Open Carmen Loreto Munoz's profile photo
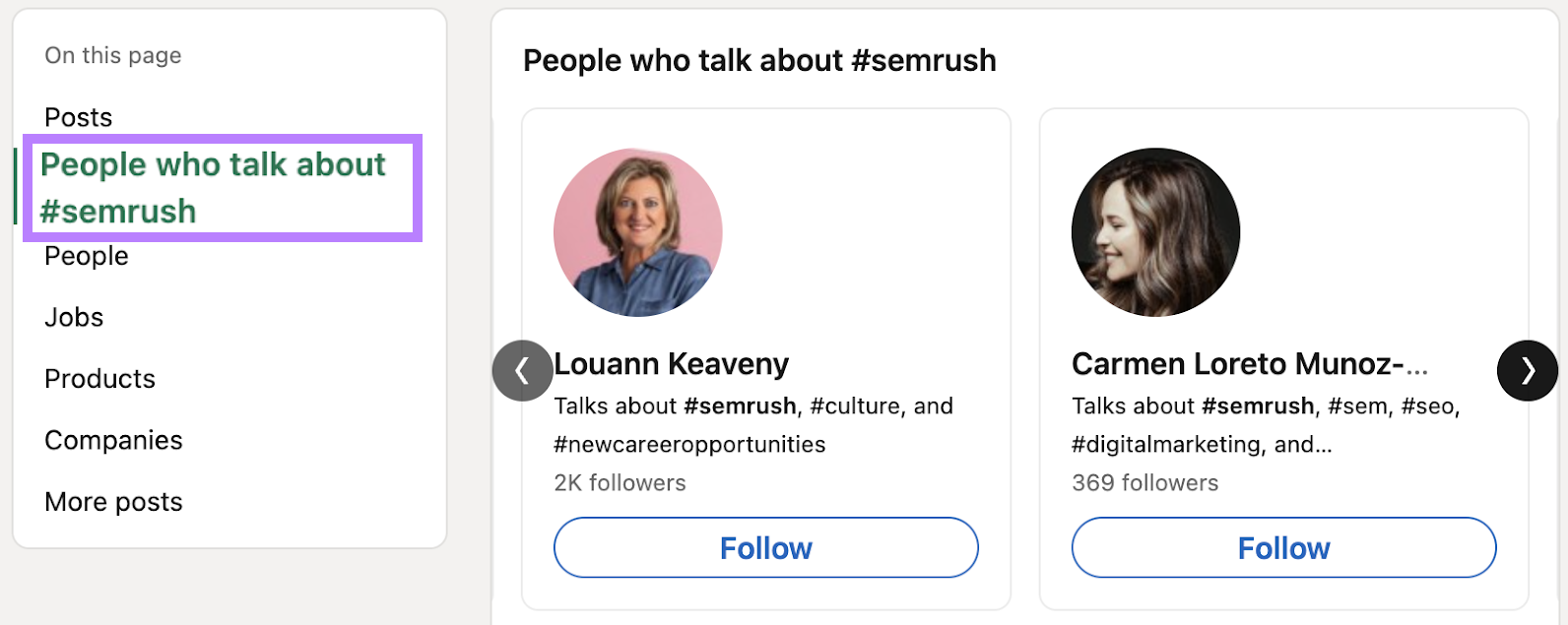The height and width of the screenshot is (625, 1568). (x=1154, y=231)
